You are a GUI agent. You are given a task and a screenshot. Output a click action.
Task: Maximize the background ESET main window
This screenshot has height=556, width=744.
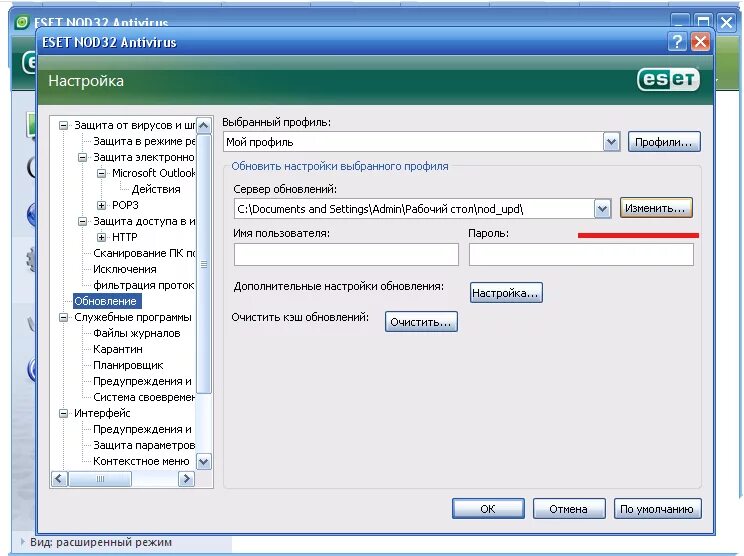[703, 21]
